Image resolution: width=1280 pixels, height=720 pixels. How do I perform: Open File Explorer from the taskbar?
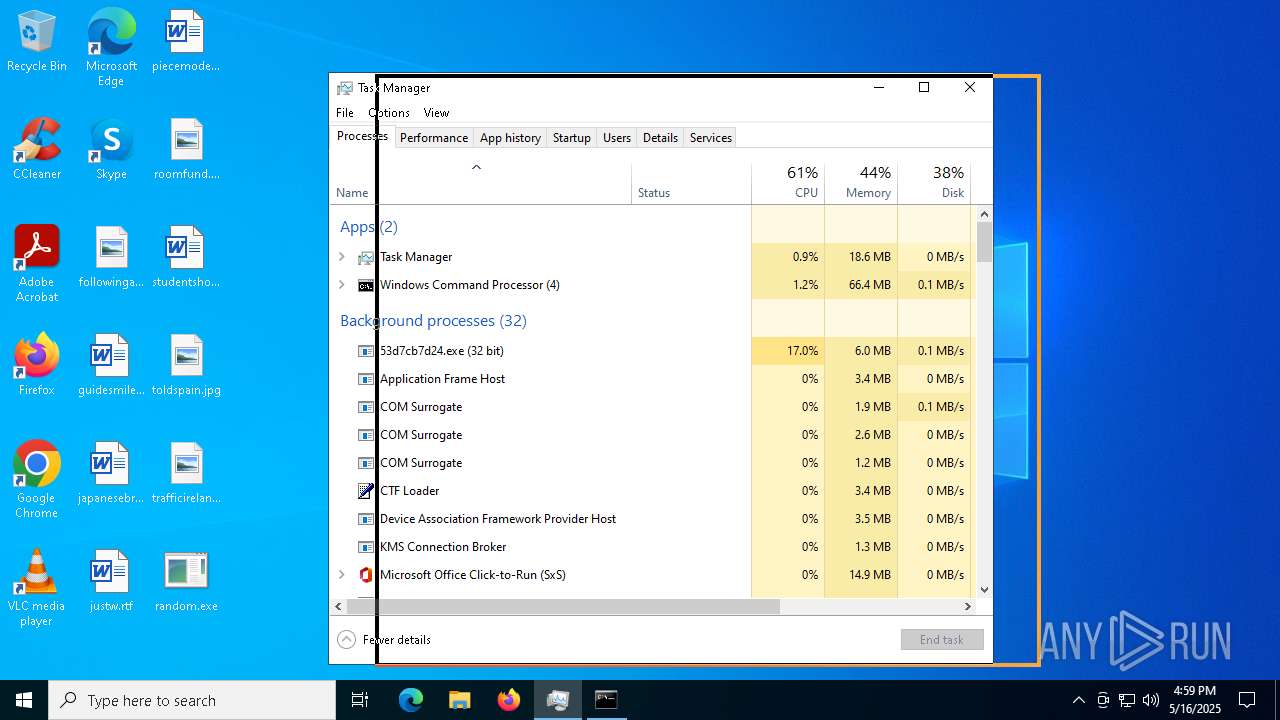(x=460, y=700)
